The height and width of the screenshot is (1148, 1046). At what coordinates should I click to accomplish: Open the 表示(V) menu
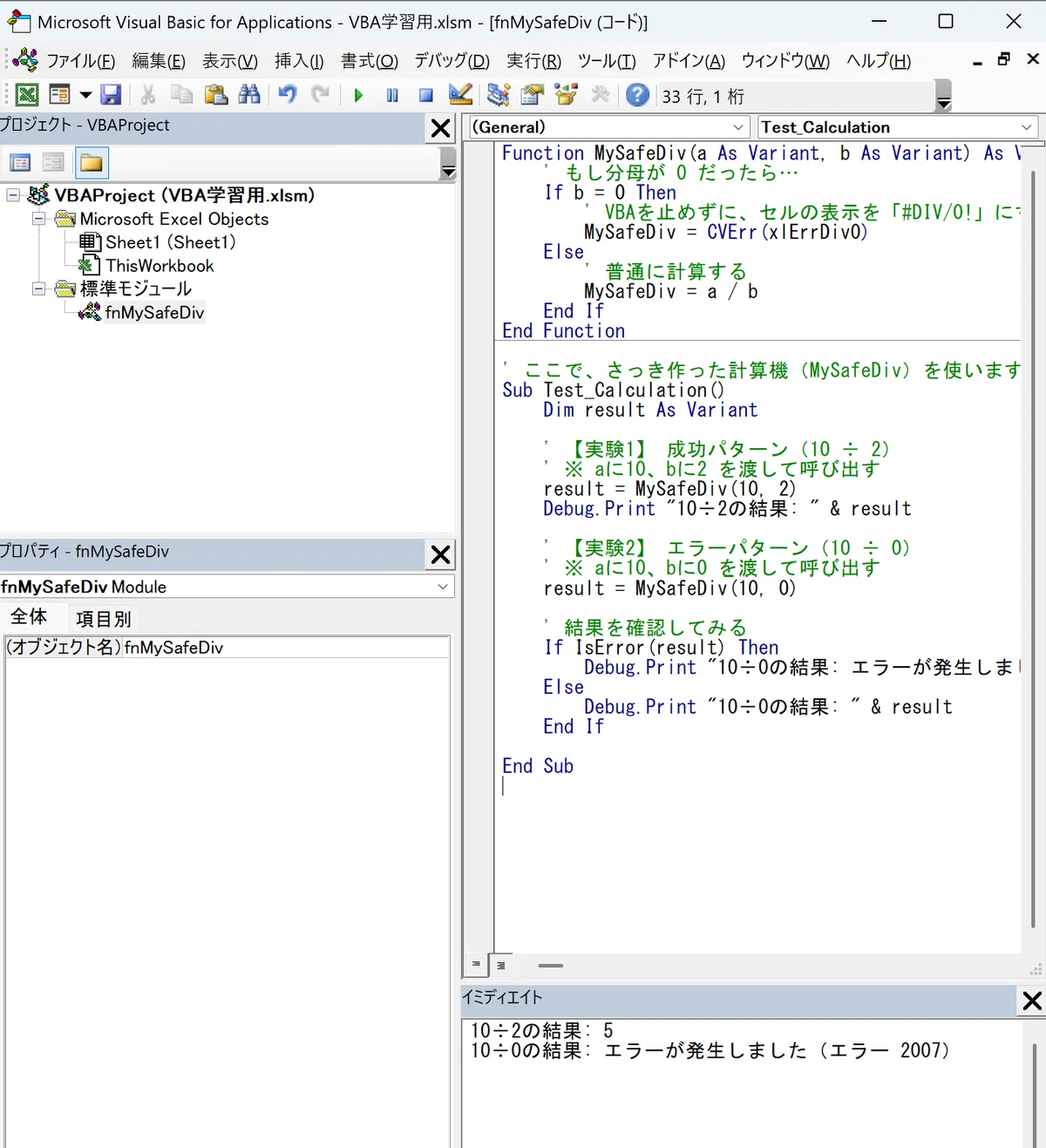click(230, 61)
